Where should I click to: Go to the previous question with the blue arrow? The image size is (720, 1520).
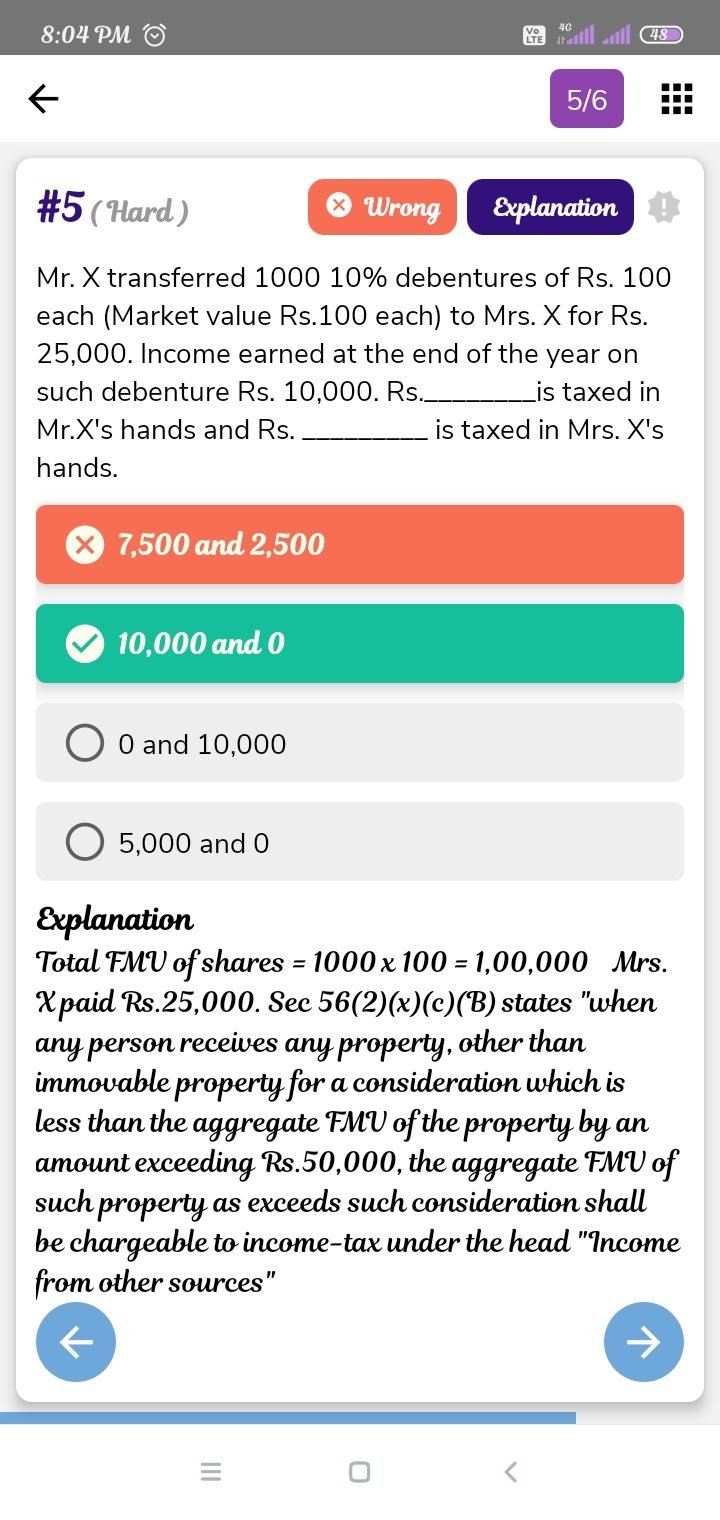[76, 1342]
